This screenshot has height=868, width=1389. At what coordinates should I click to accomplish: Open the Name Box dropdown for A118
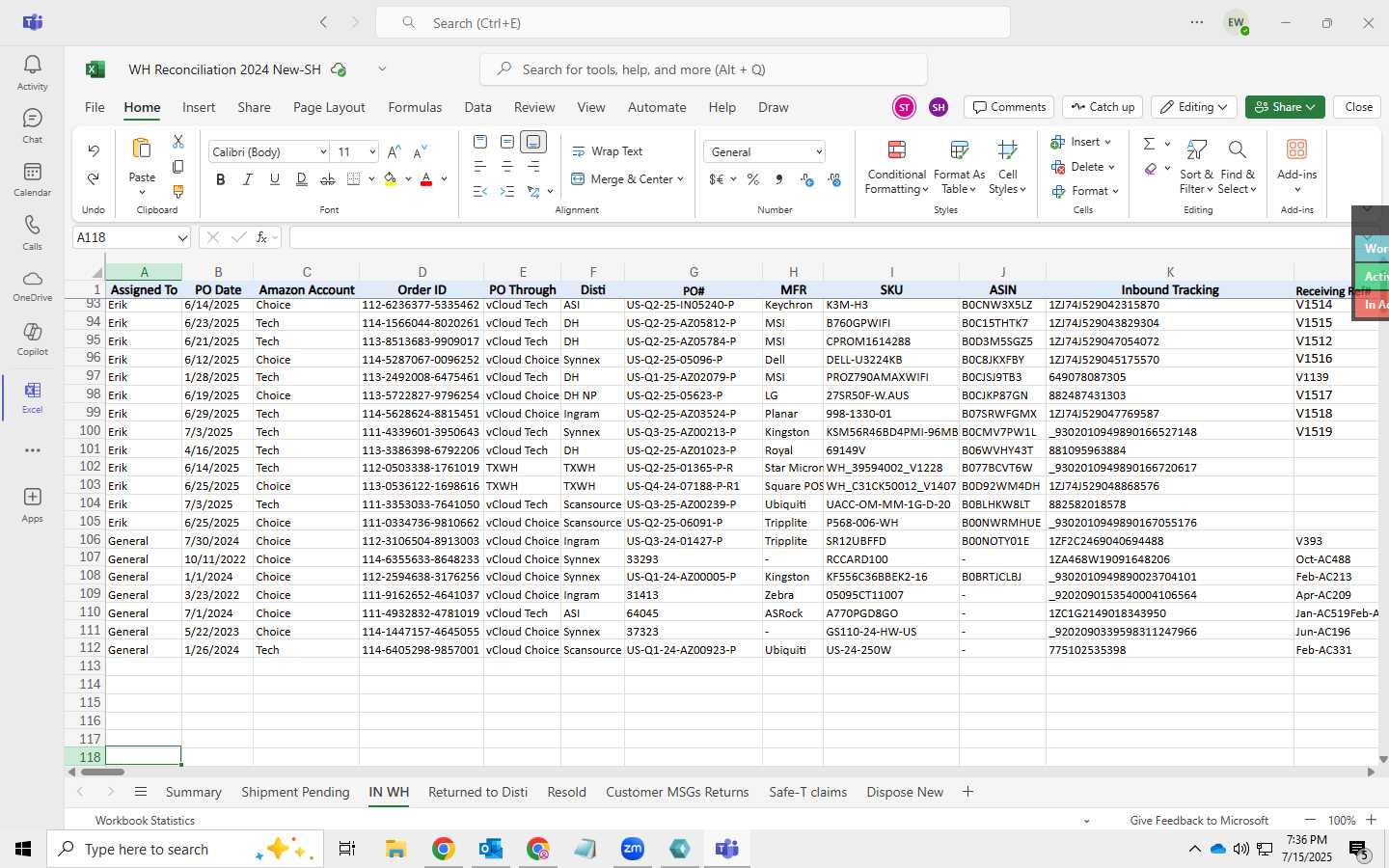[182, 237]
